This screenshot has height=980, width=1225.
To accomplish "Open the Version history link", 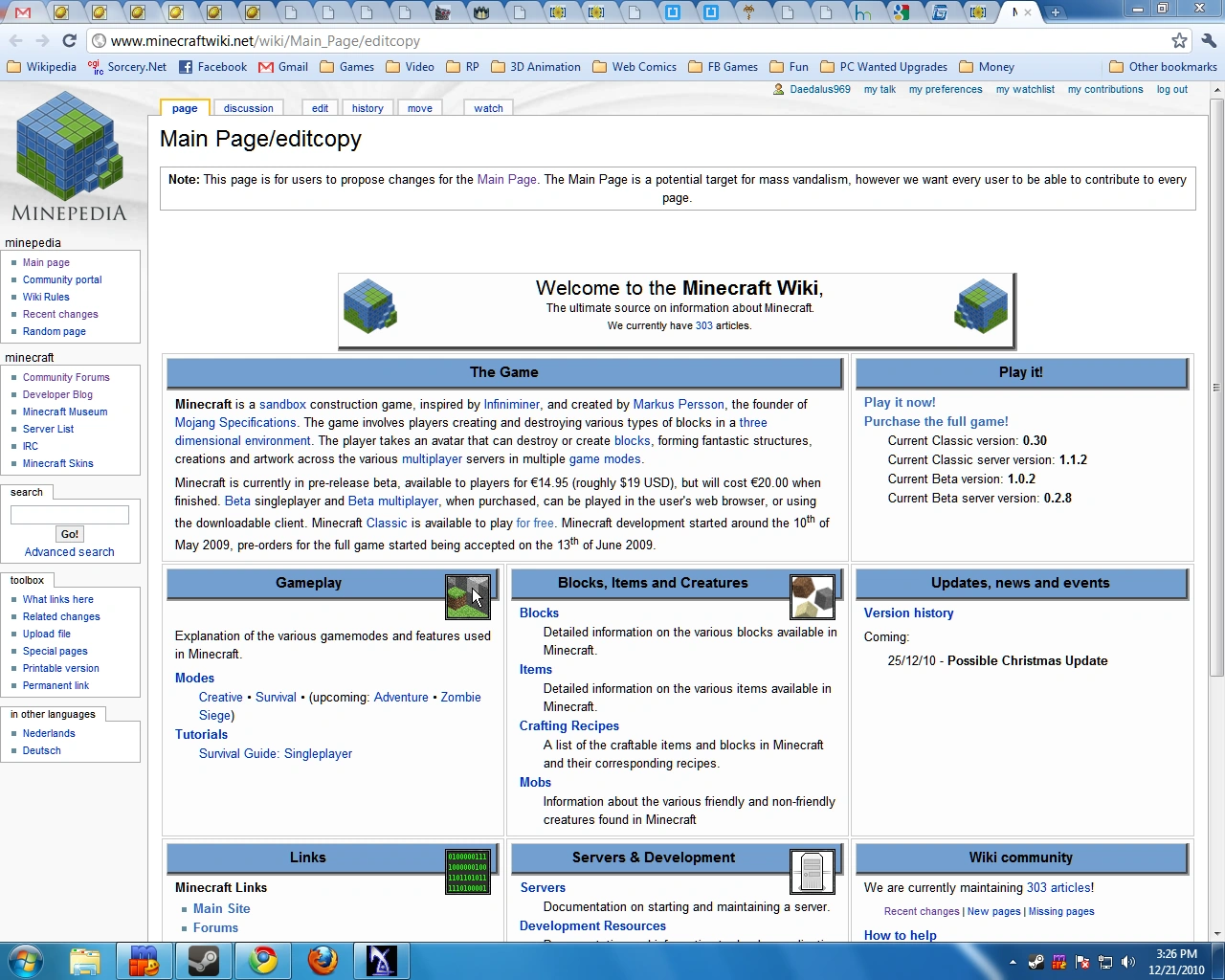I will click(909, 612).
